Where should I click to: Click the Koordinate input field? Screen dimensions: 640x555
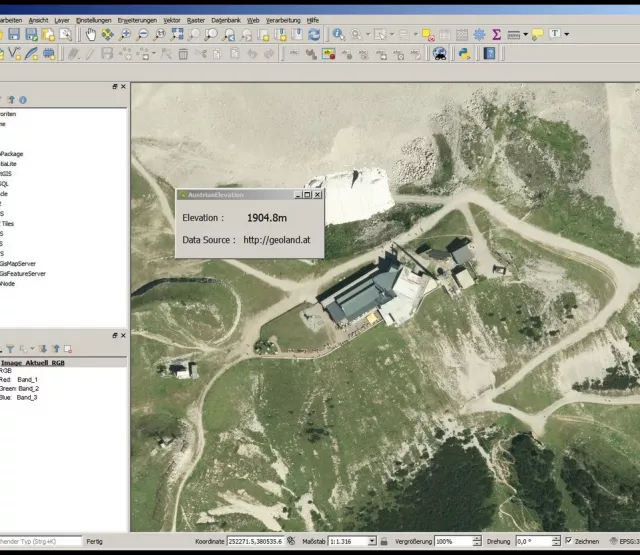(x=255, y=541)
